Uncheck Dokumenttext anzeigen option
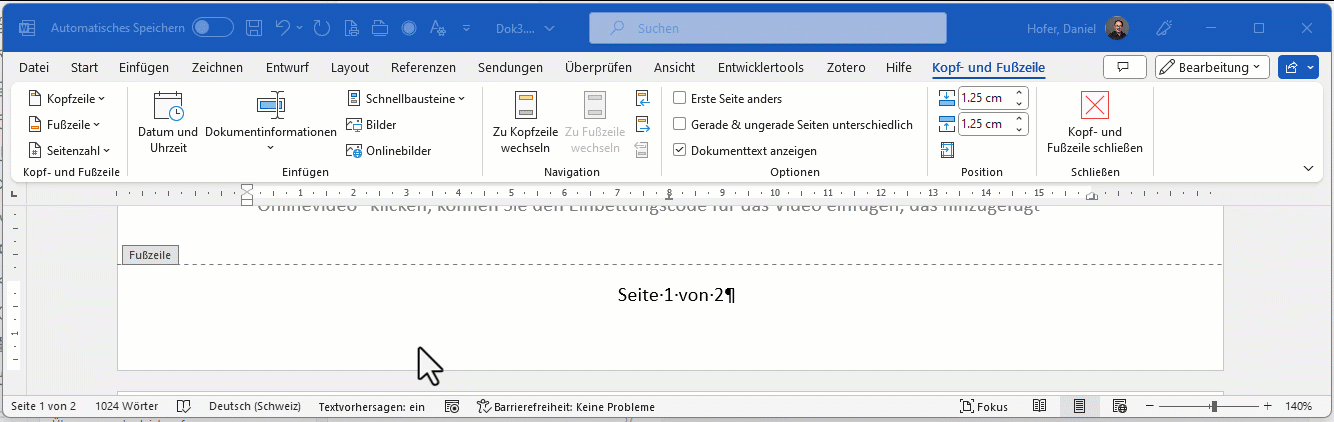 [x=680, y=151]
